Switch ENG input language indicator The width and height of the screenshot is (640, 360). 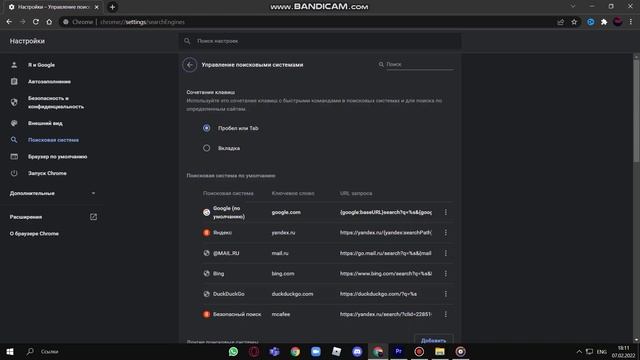(x=602, y=351)
